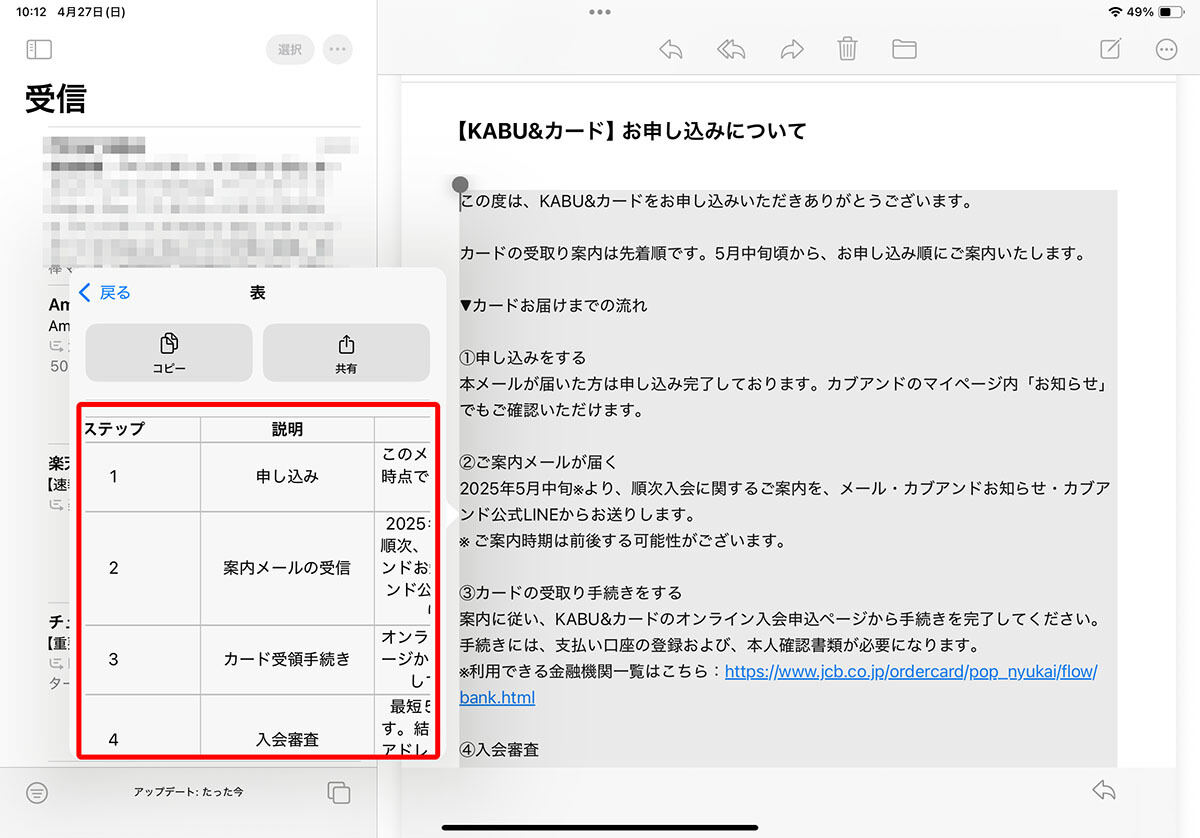Open the inbox more options ellipsis

338,49
